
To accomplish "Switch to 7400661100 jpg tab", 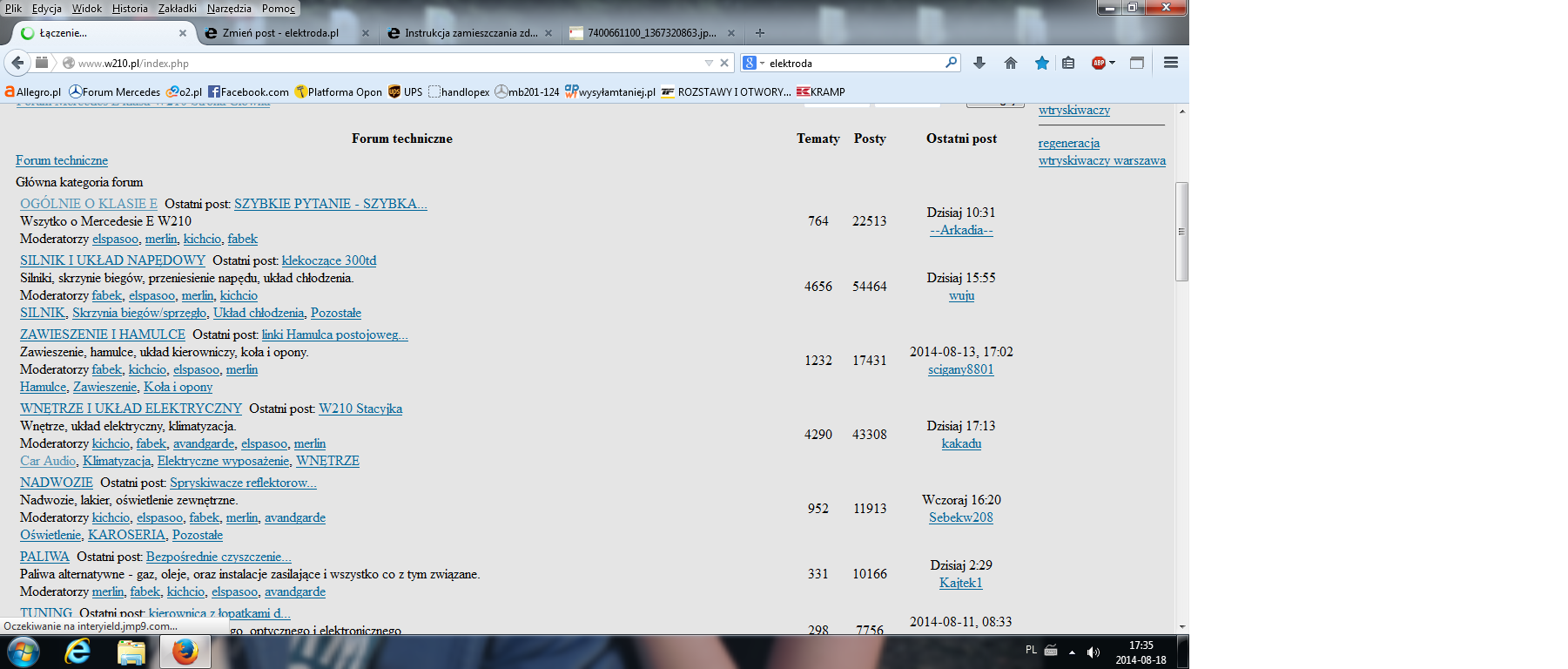I will click(x=652, y=33).
